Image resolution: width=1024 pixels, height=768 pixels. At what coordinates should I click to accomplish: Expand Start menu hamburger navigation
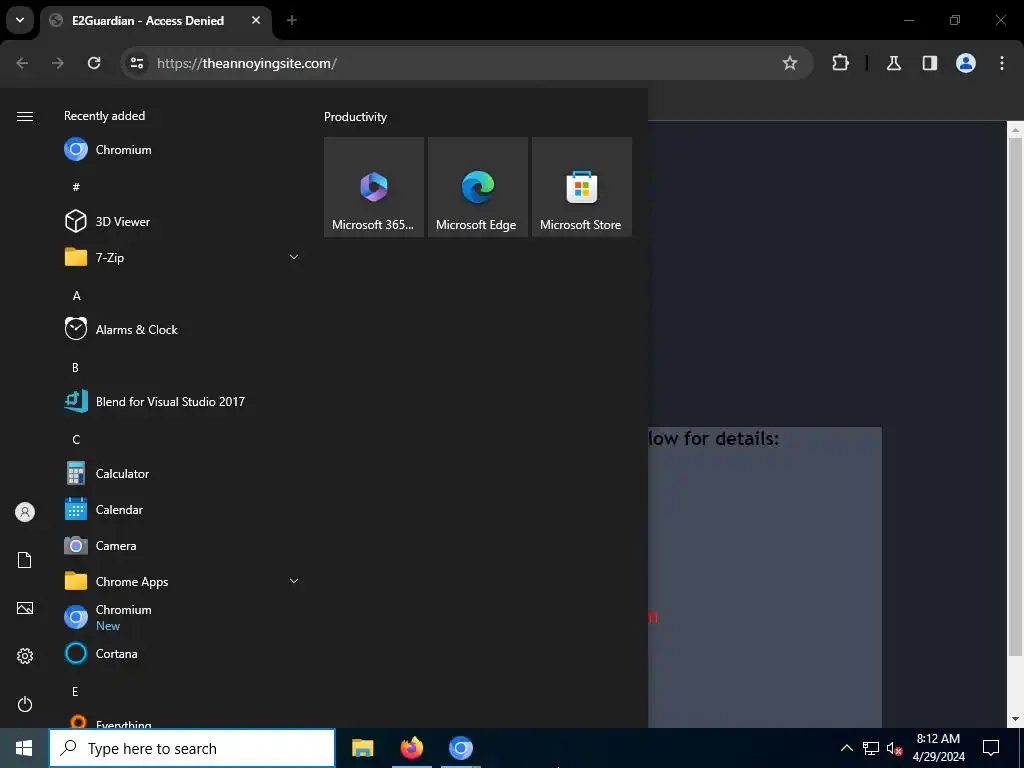click(25, 116)
